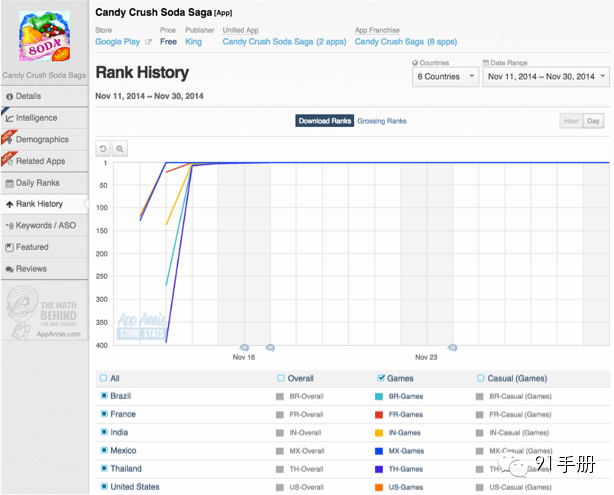The height and width of the screenshot is (495, 614).
Task: Open the date range dropdown Nov 11 – Nov 30
Action: coord(546,77)
